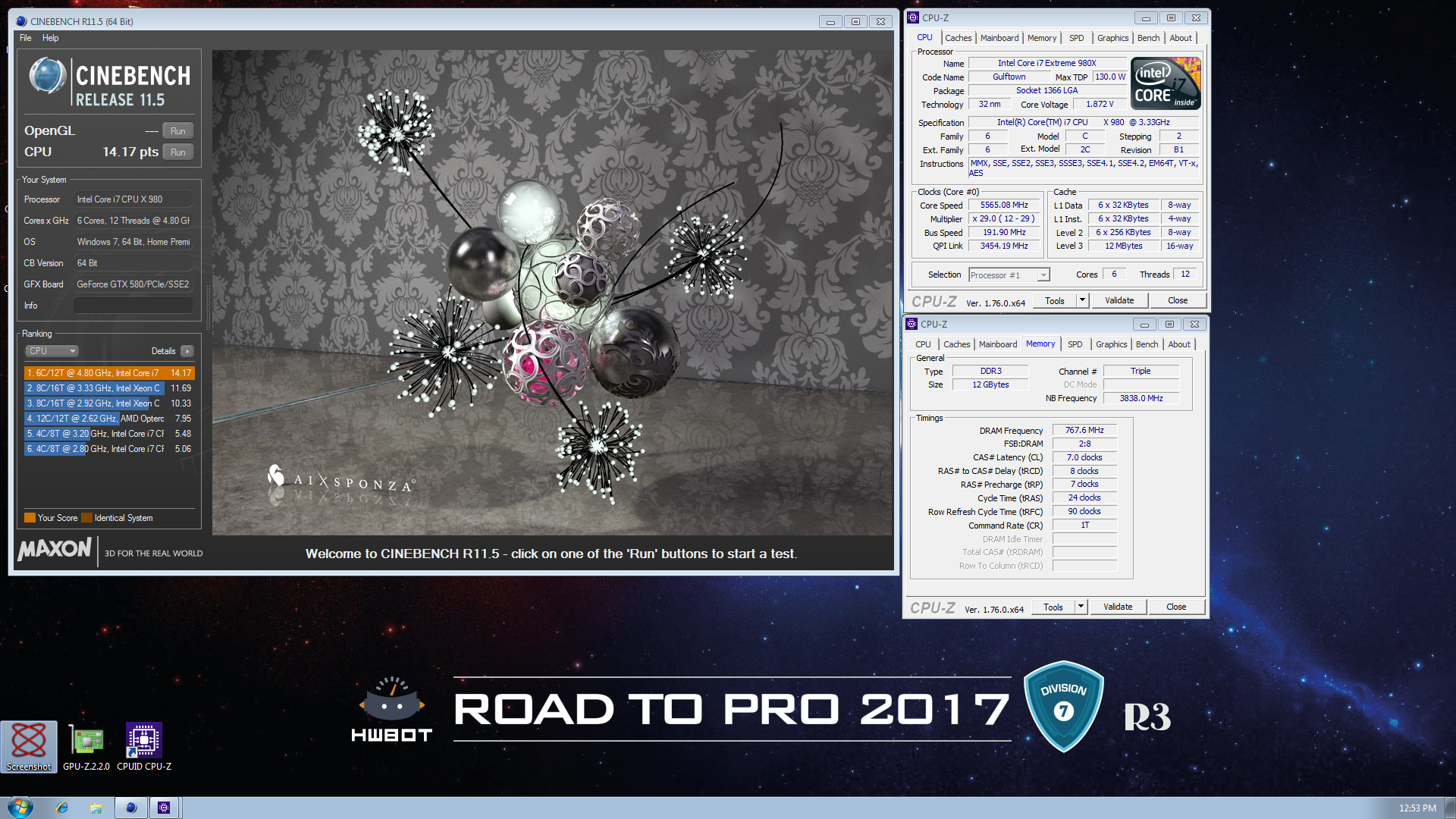The width and height of the screenshot is (1456, 819).
Task: Open the Help menu in Cinebench
Action: click(50, 38)
